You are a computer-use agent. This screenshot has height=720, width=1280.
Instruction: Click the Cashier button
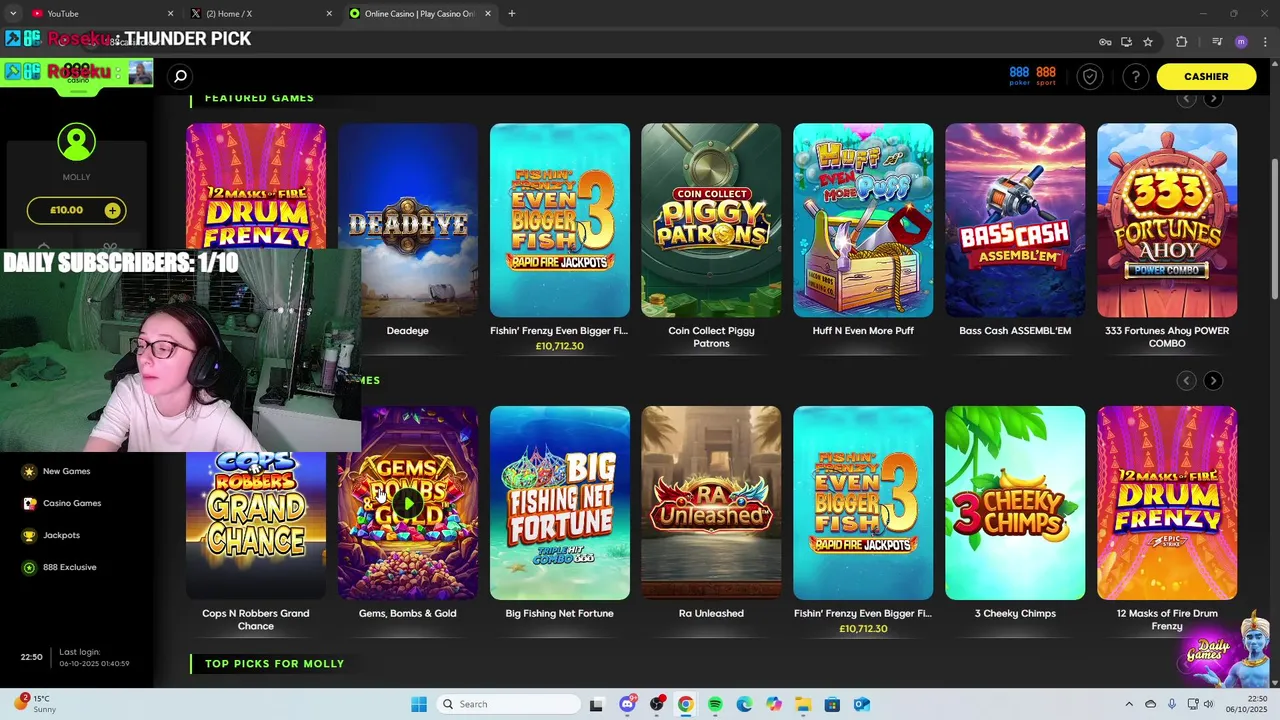(x=1206, y=76)
